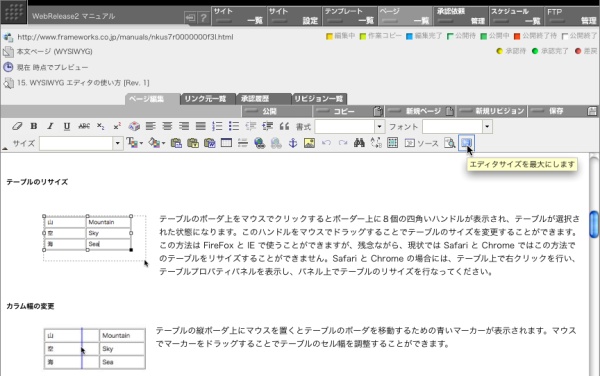This screenshot has width=600, height=376.
Task: Insert a bulleted list
Action: pos(234,126)
